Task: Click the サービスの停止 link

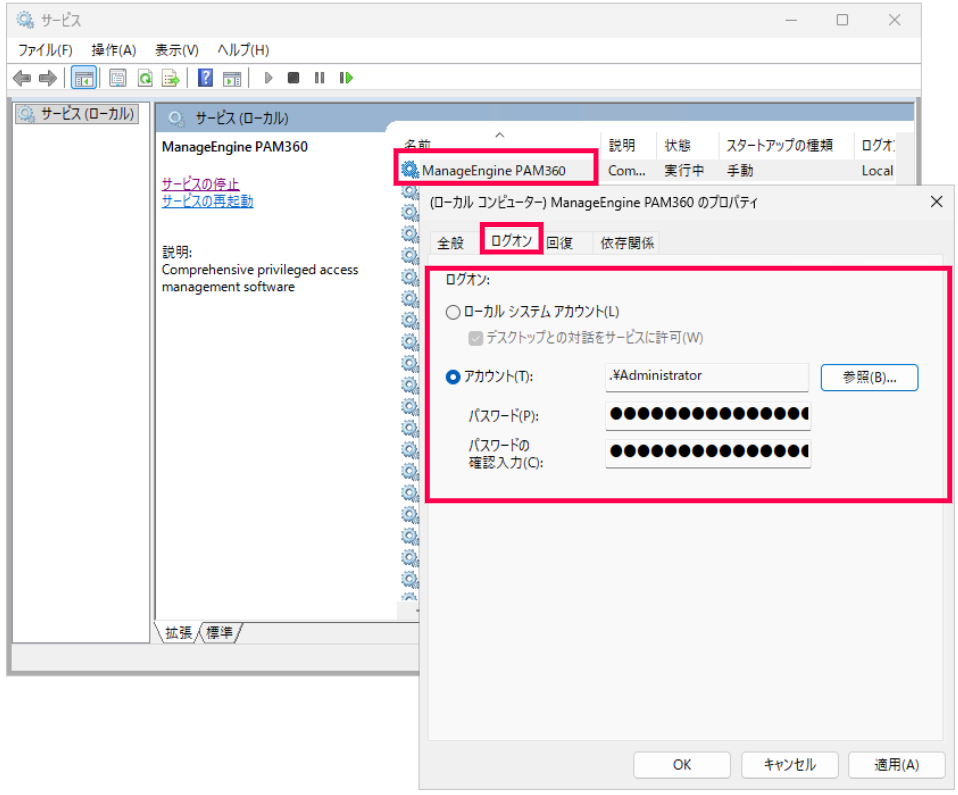Action: (x=200, y=183)
